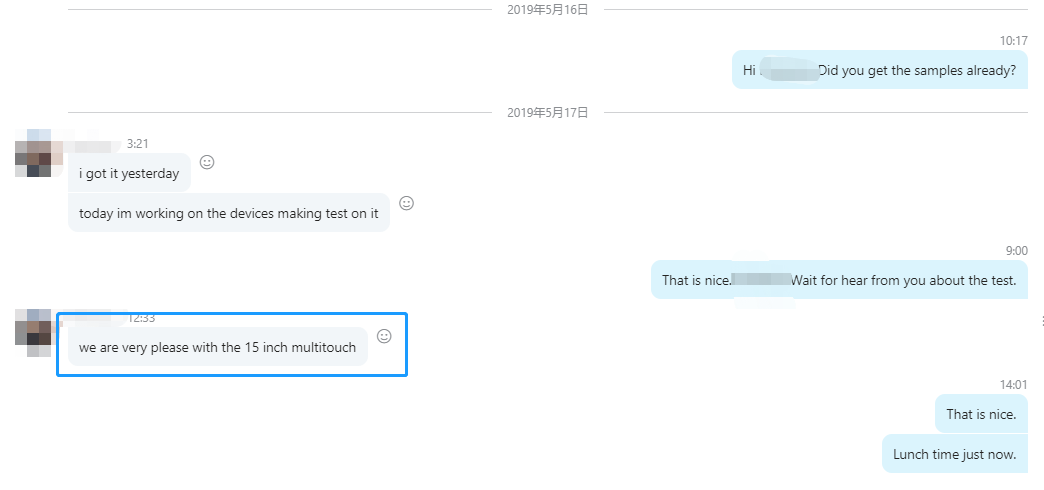Click the sender avatar beside the 3:21 message
Screen dimensions: 1044x490
[39, 153]
